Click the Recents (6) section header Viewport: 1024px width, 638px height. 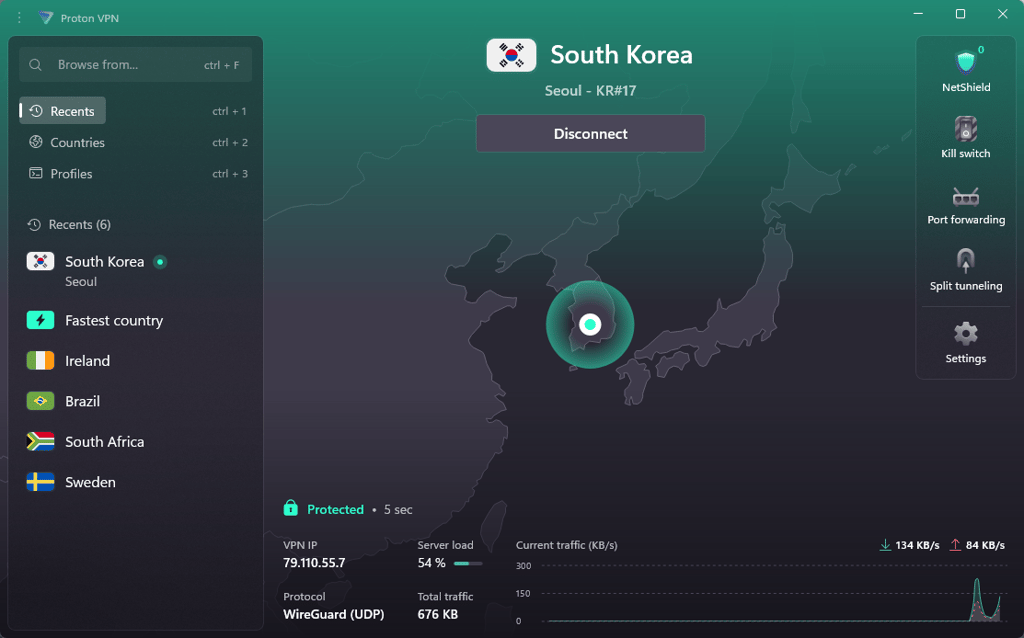tap(80, 225)
